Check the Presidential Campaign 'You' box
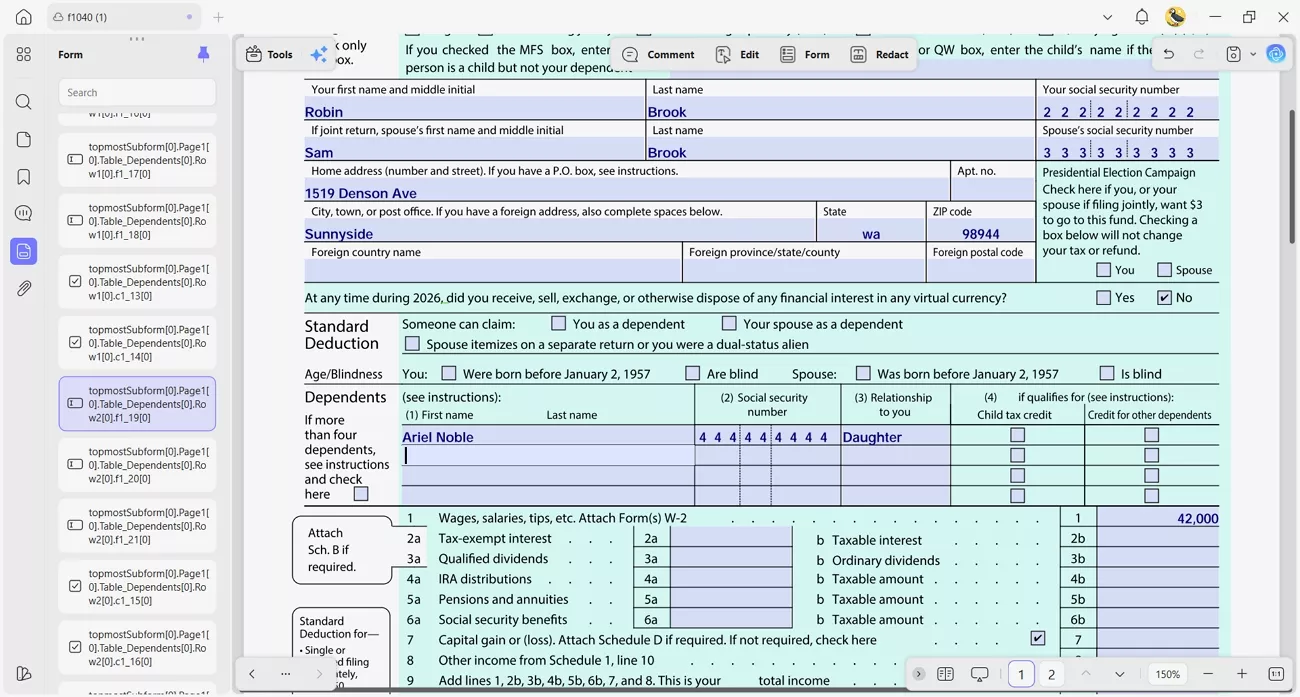Viewport: 1300px width, 697px height. (1104, 270)
